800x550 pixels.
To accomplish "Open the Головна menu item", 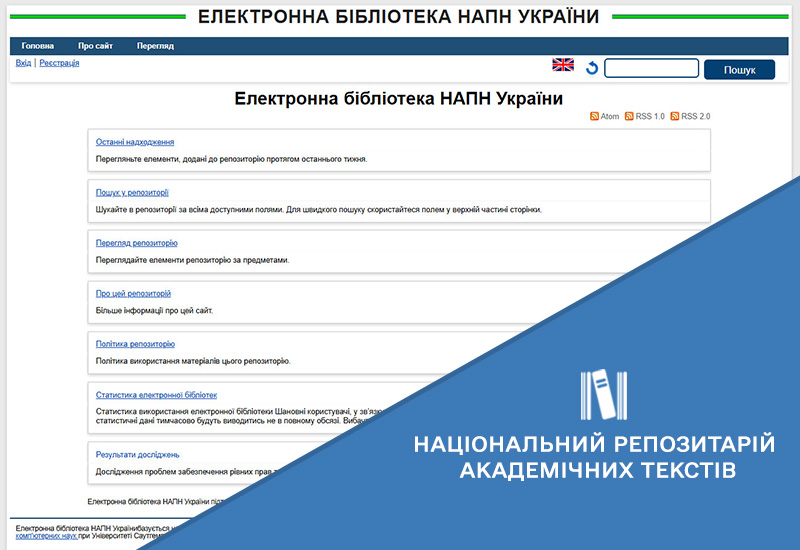I will pos(38,46).
